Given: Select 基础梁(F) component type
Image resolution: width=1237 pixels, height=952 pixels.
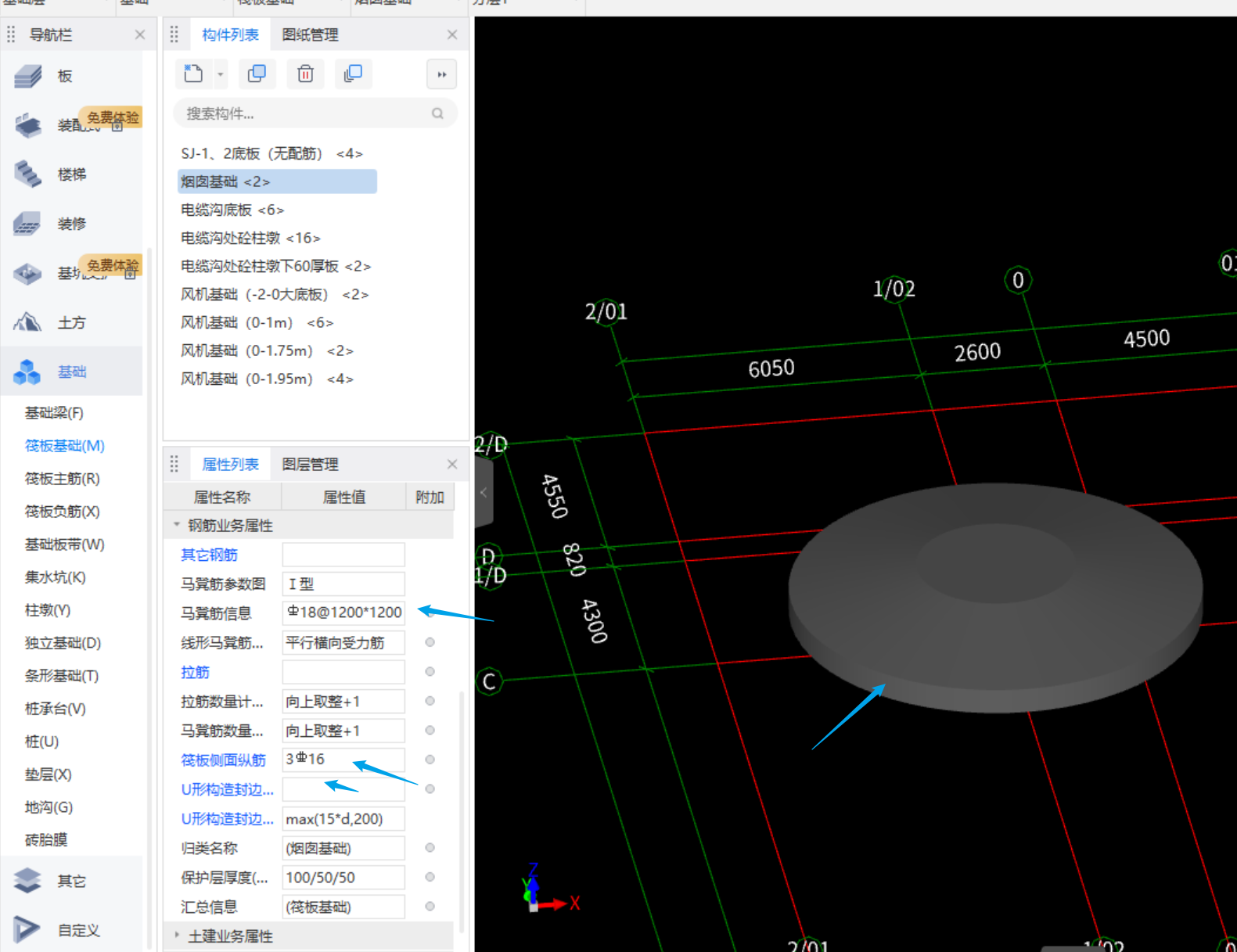Looking at the screenshot, I should [54, 412].
